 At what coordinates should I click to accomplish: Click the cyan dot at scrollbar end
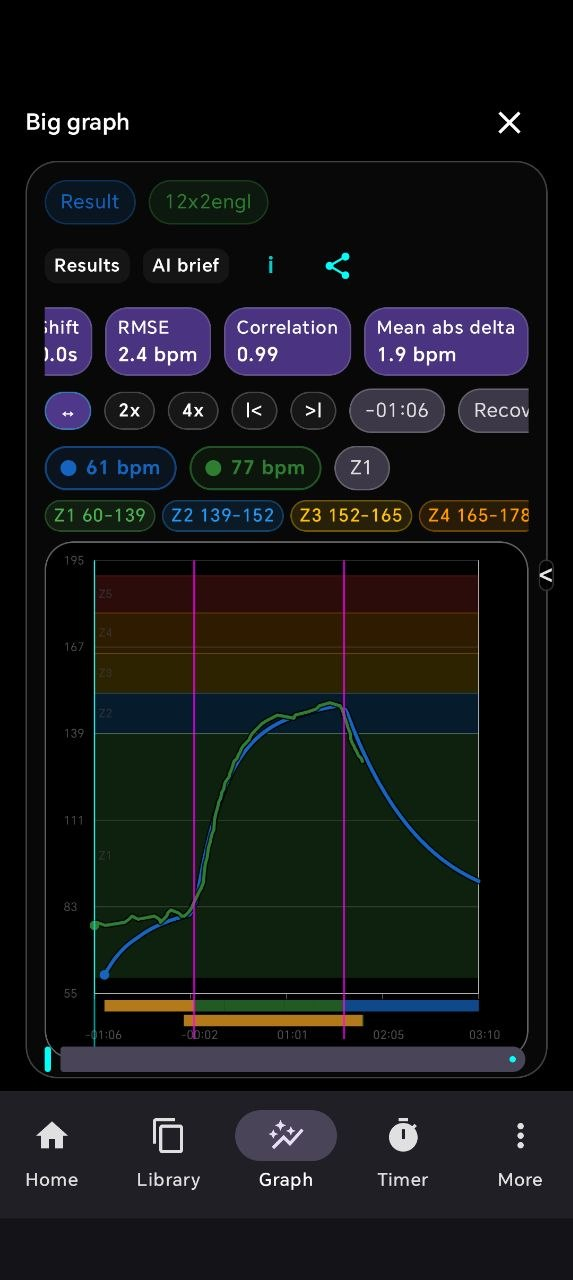[513, 1059]
